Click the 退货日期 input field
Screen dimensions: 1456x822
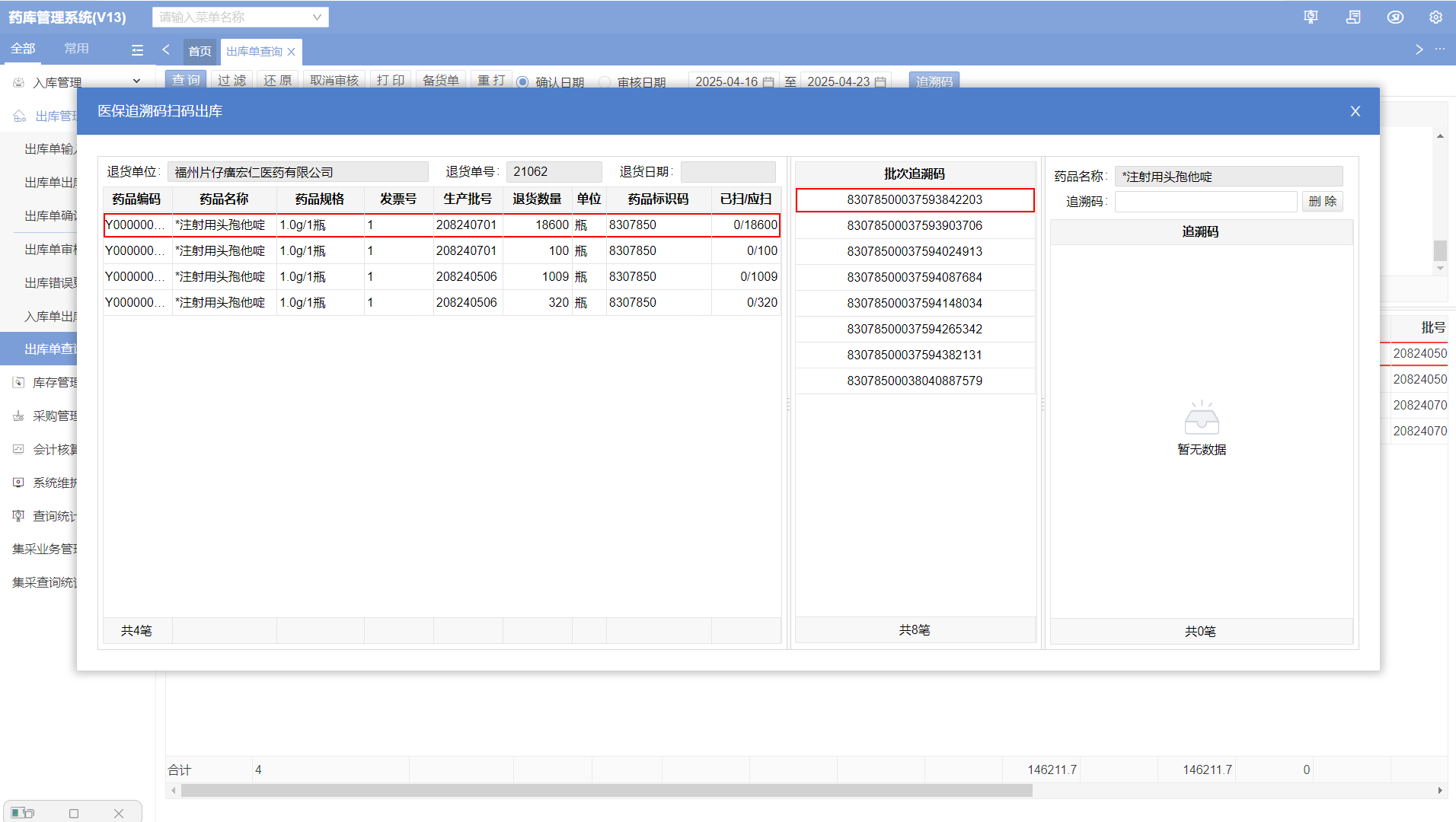click(728, 172)
